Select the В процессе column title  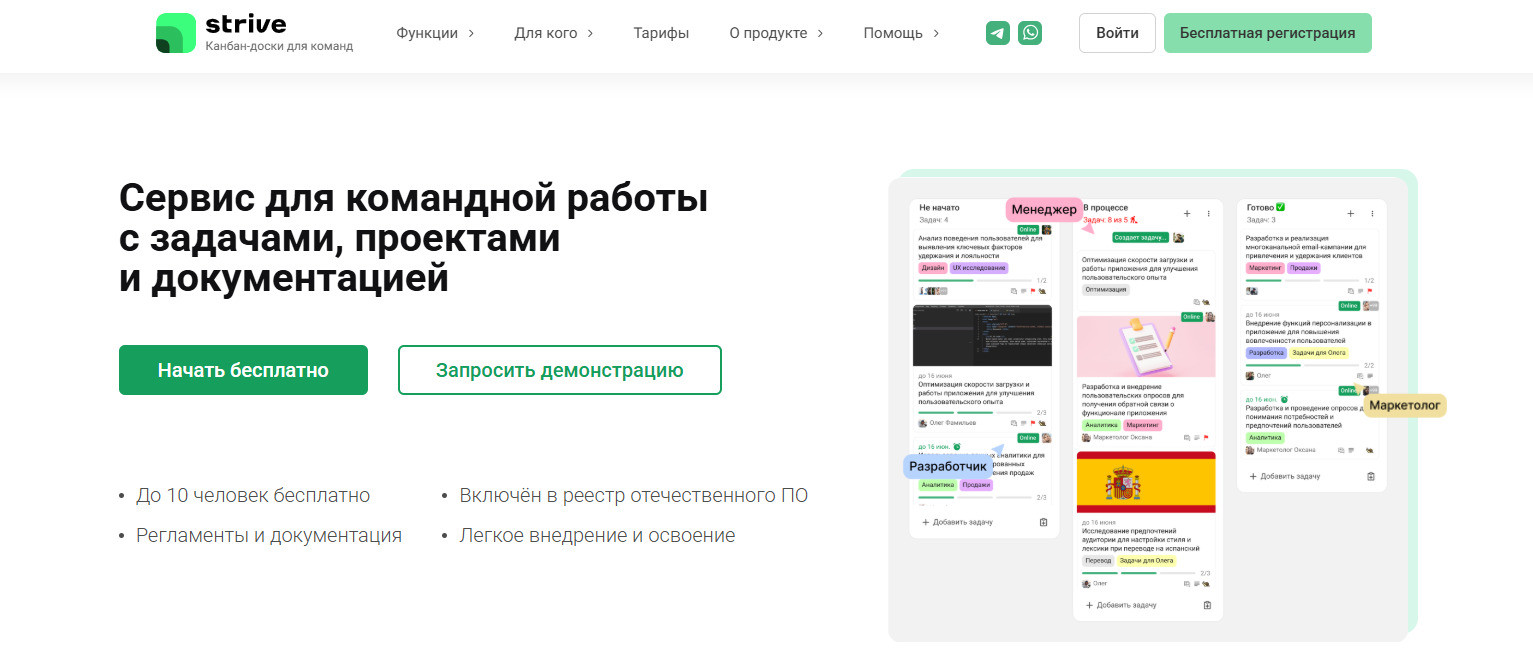coord(1105,208)
